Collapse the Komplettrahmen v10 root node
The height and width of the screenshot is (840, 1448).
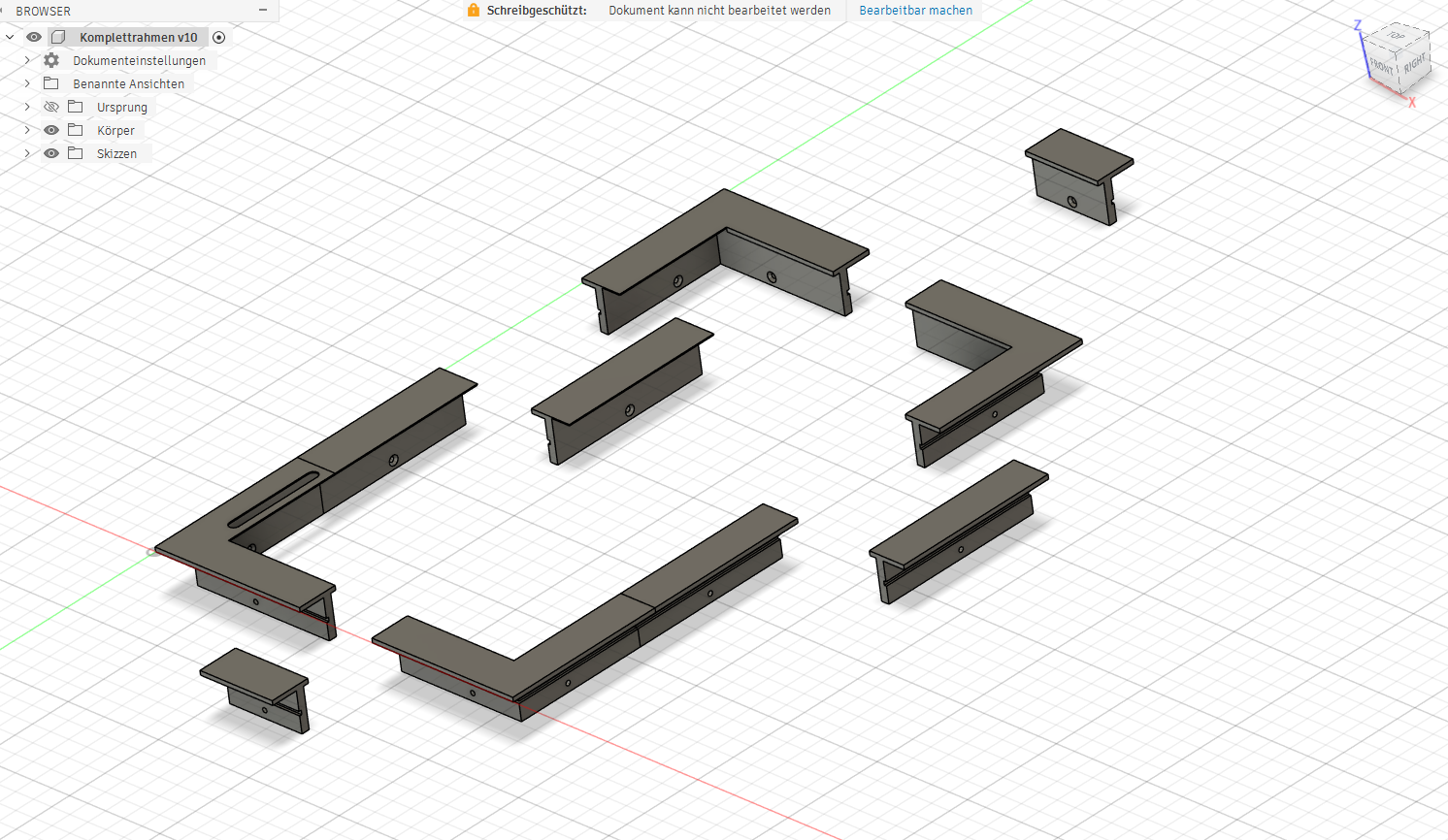[x=10, y=37]
